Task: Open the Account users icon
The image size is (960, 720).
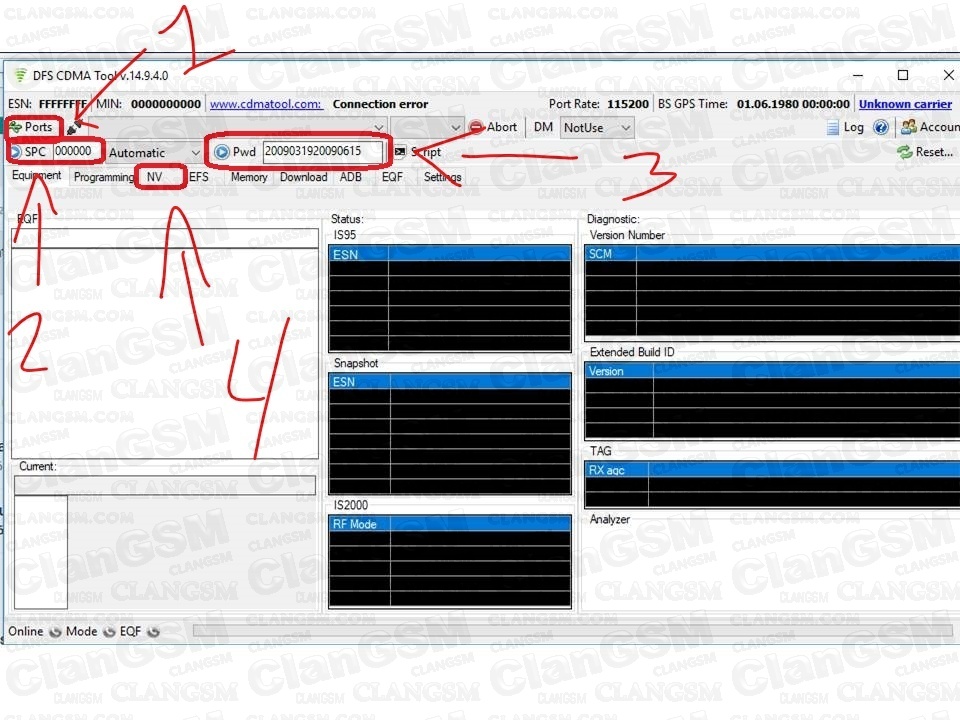Action: coord(909,127)
